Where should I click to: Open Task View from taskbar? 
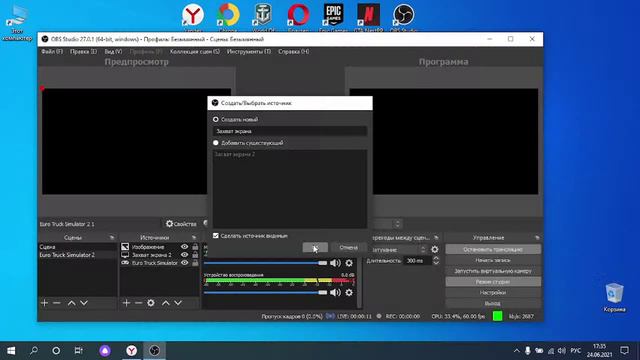pyautogui.click(x=78, y=351)
